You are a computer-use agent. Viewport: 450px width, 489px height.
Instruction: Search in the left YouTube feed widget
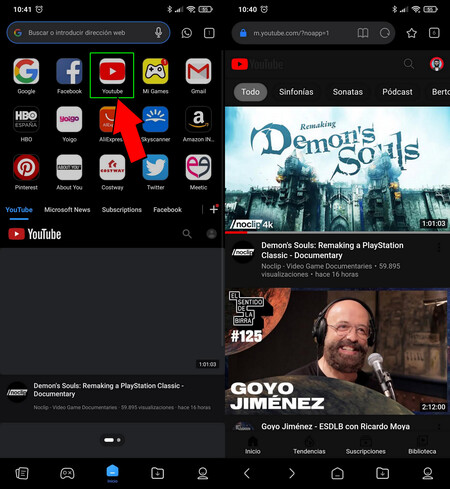(x=187, y=234)
